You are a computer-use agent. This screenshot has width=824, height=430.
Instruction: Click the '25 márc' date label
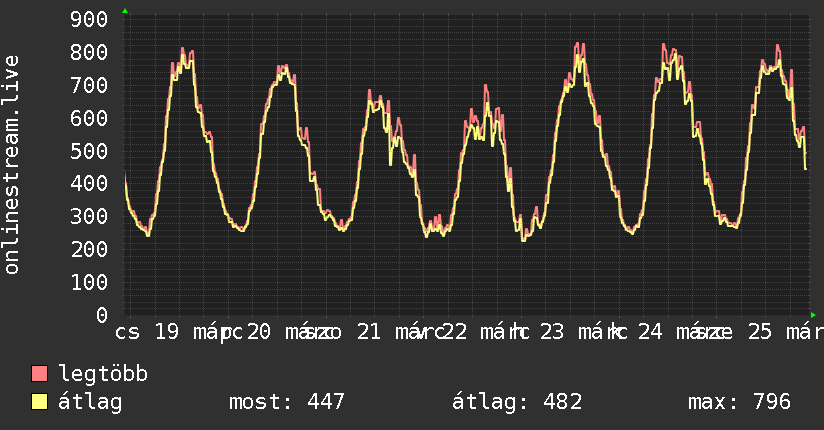786,332
